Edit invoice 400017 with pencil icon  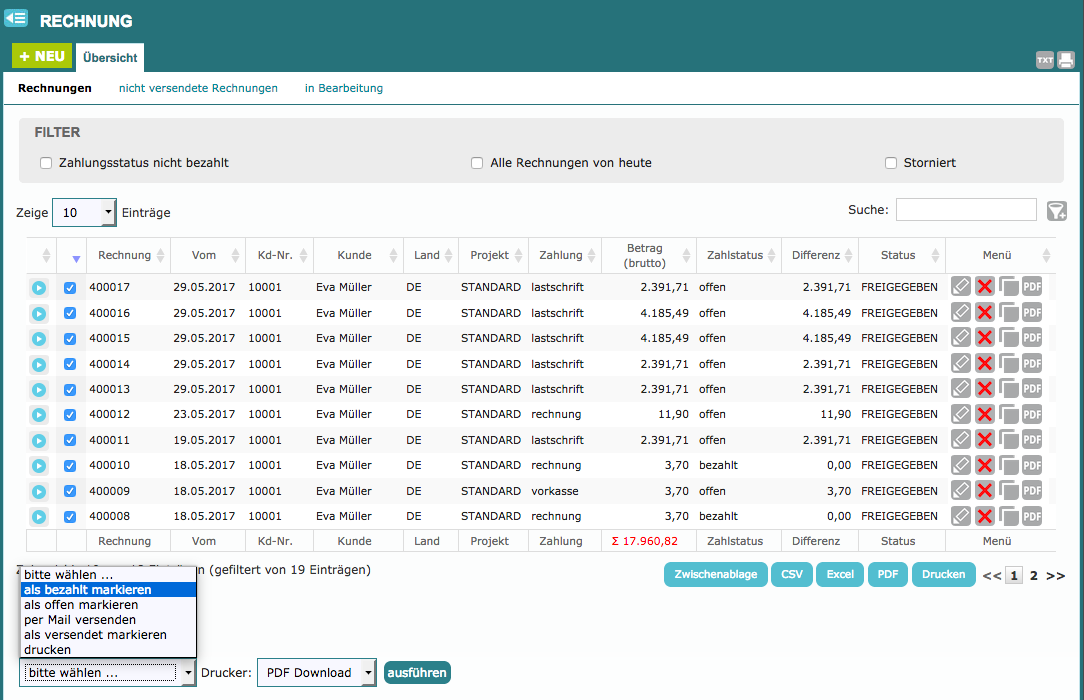961,287
